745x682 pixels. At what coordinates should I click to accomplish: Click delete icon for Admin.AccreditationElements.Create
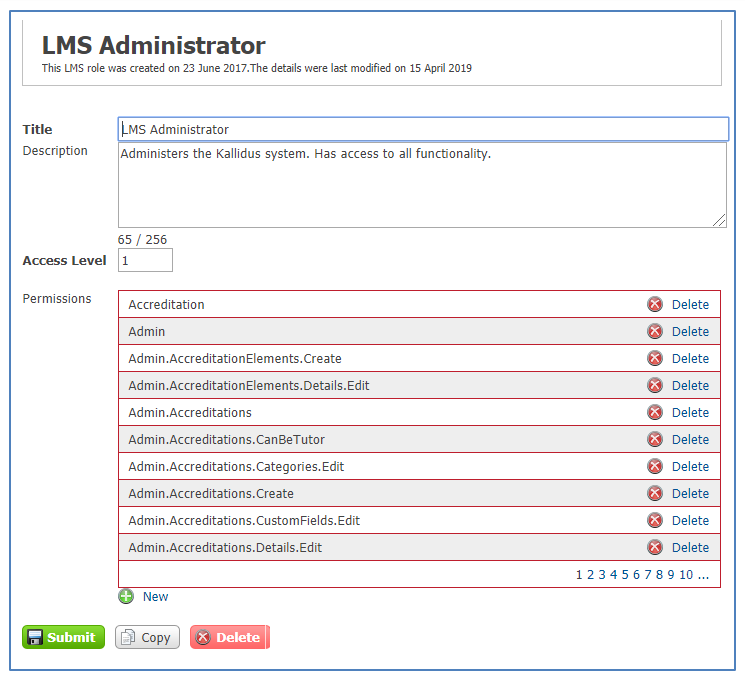(x=655, y=359)
